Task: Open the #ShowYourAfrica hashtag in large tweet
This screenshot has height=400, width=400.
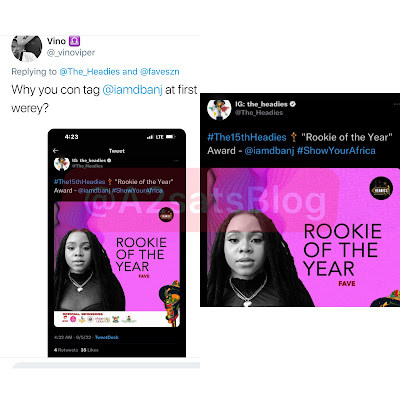Action: pos(336,151)
